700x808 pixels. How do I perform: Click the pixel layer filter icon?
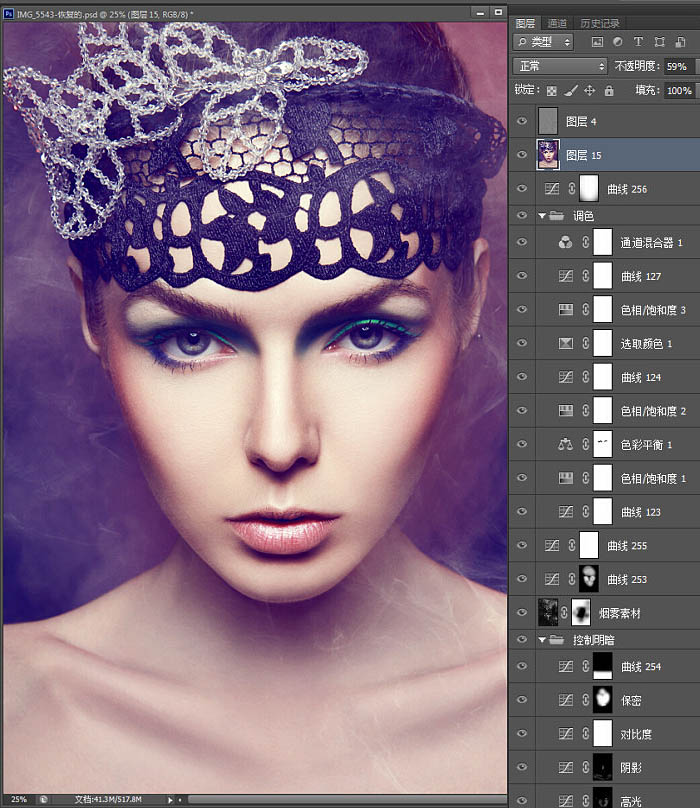597,42
